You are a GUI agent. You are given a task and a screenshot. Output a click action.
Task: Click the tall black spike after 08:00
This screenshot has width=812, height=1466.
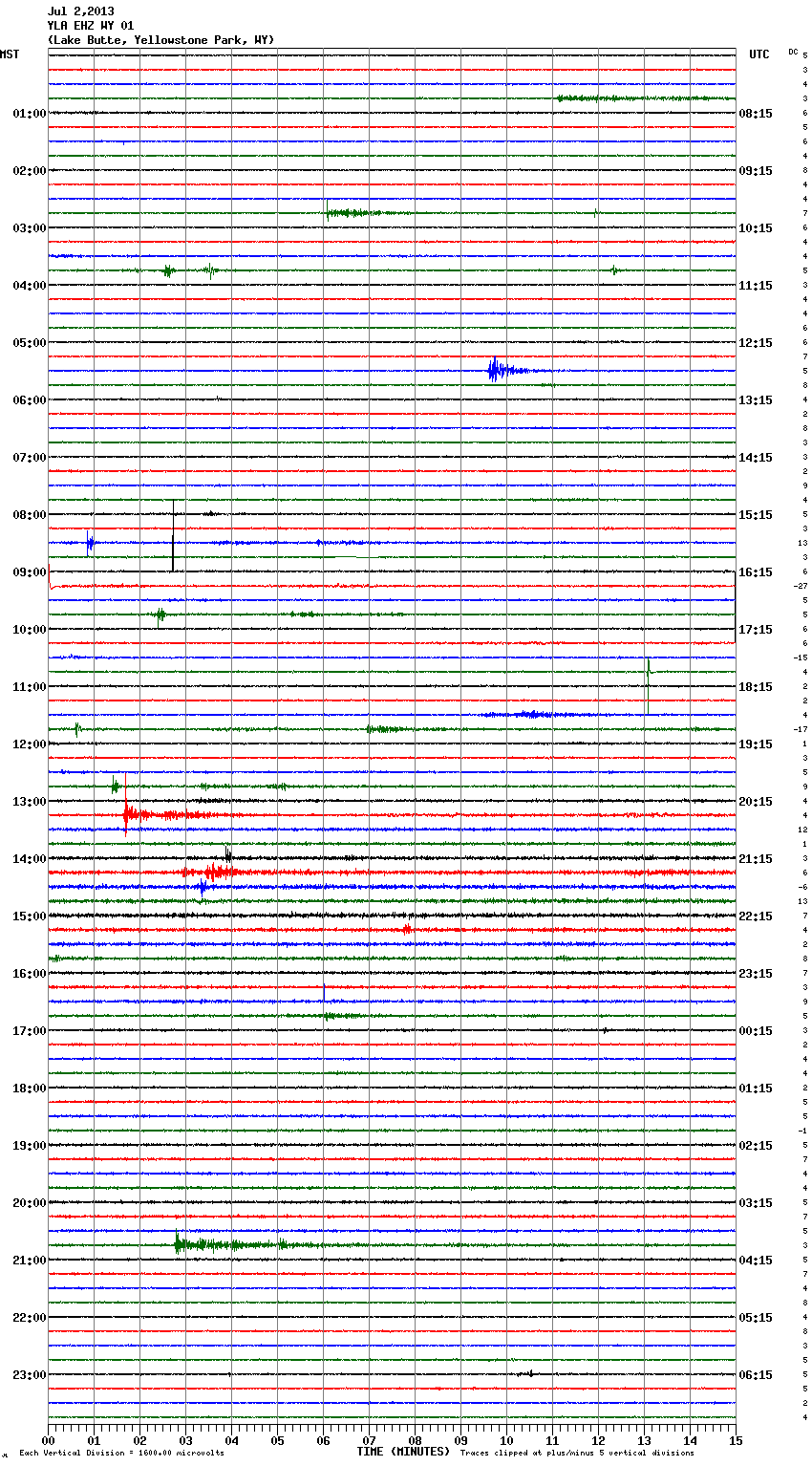(173, 535)
